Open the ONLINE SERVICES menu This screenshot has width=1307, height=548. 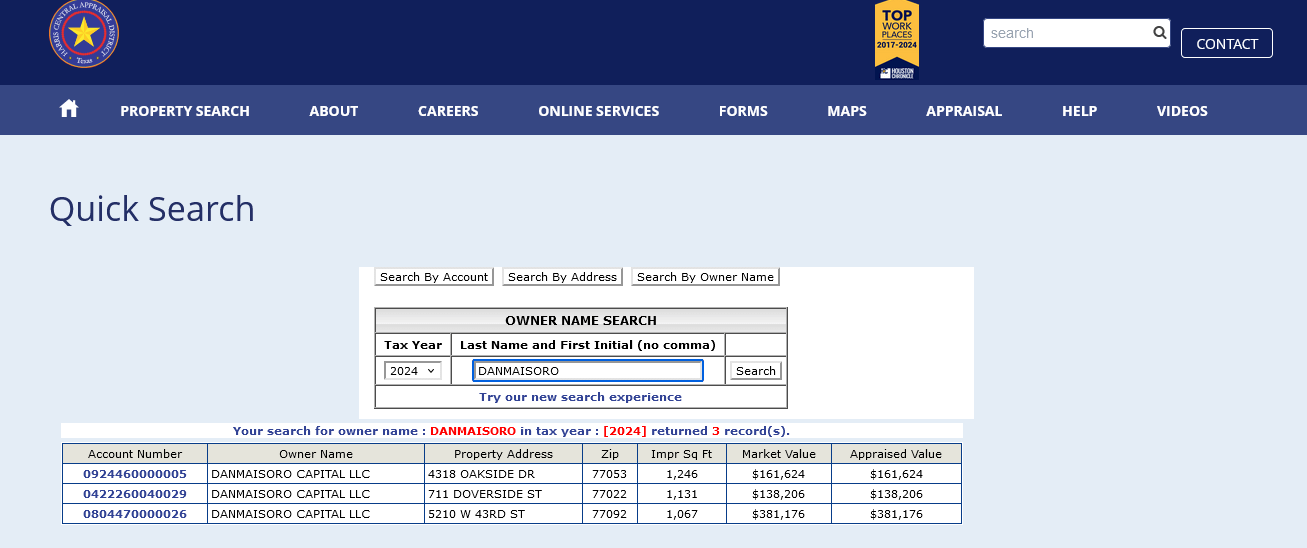click(x=598, y=111)
